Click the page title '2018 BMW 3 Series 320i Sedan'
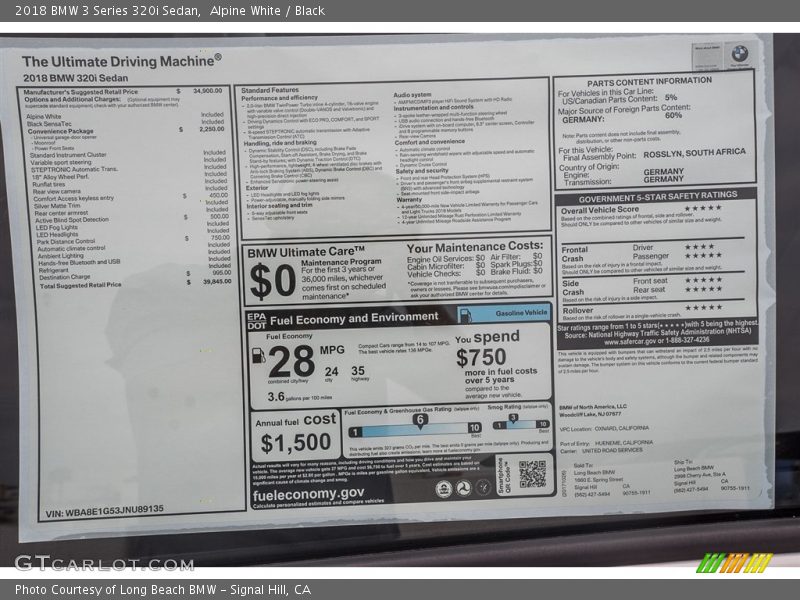800x600 pixels. click(107, 11)
